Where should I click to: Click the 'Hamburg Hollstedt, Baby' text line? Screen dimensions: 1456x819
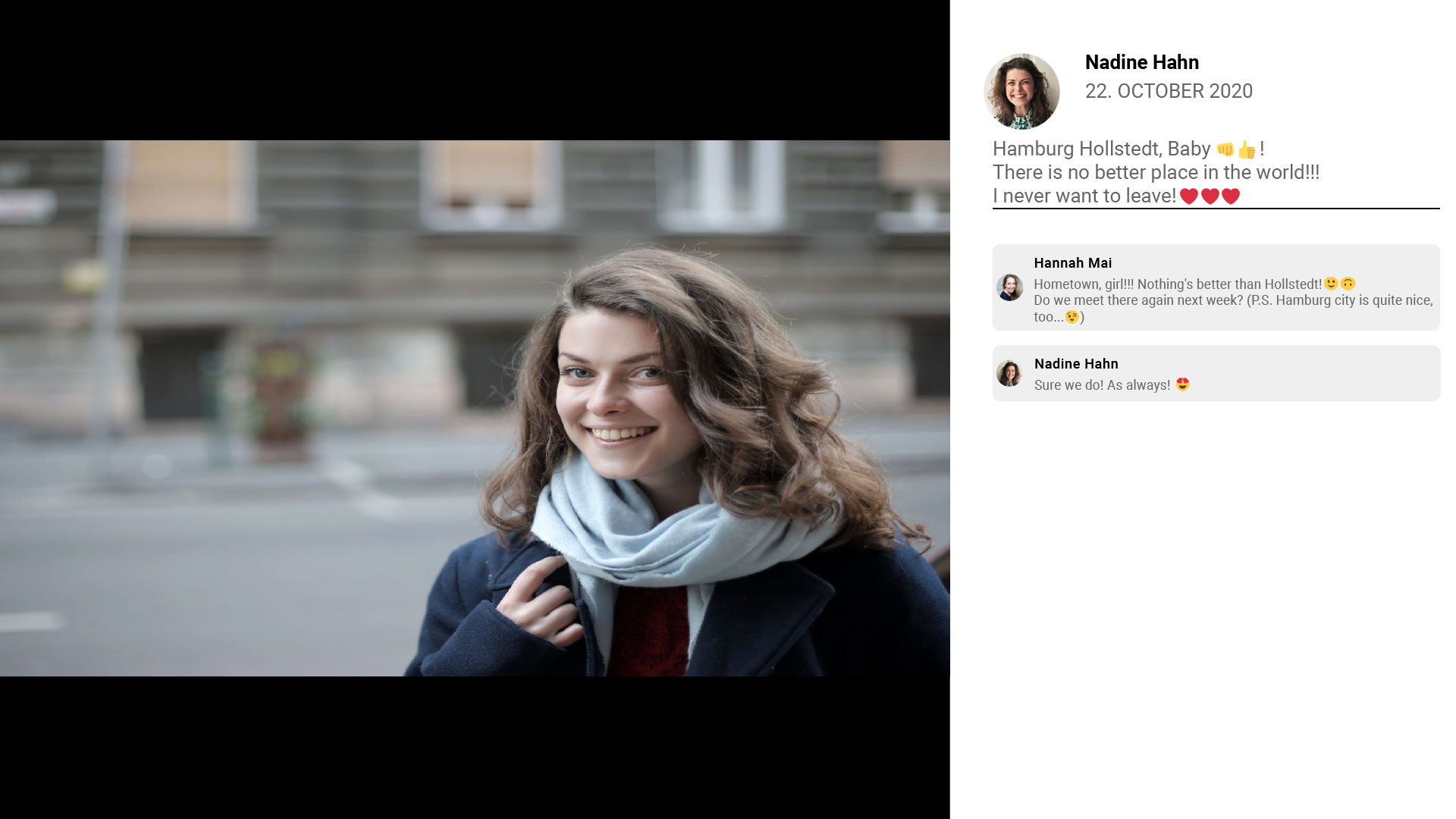[1101, 149]
